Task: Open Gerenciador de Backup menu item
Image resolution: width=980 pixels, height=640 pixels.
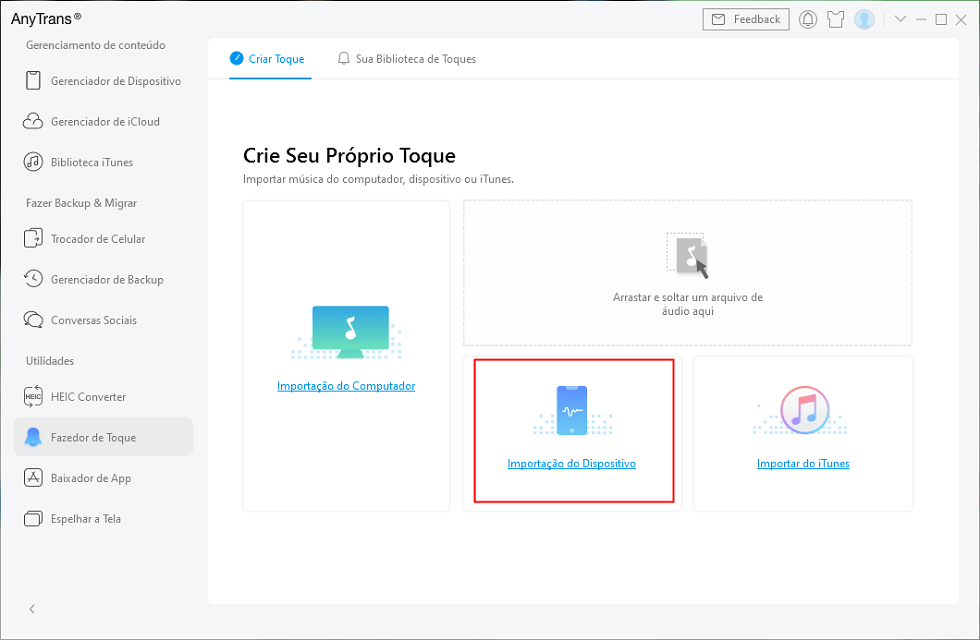Action: 103,279
